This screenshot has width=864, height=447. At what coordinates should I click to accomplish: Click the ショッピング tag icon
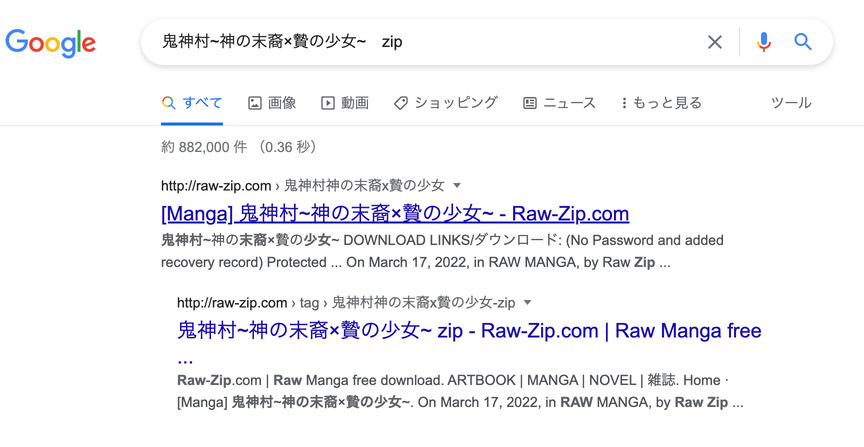pyautogui.click(x=401, y=103)
